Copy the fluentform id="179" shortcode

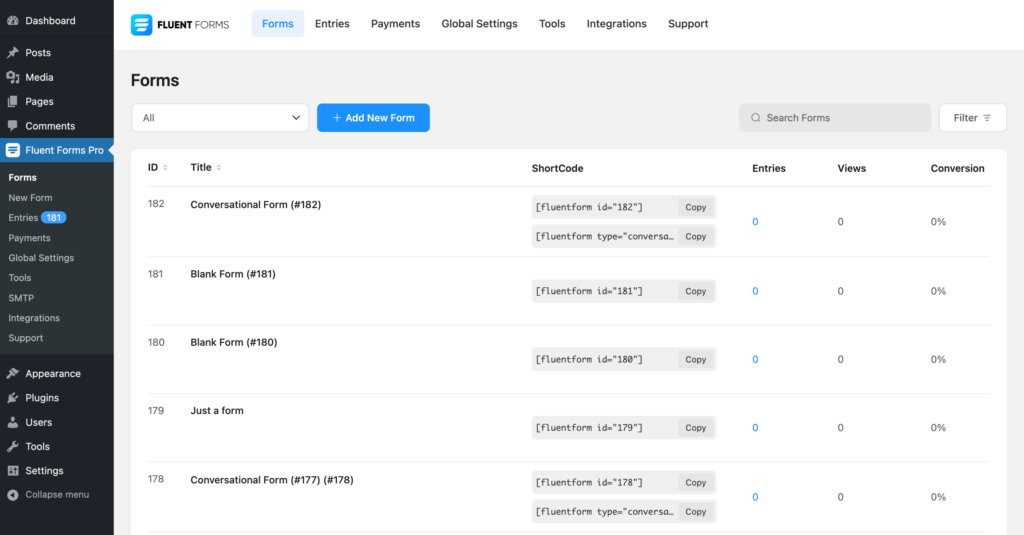[x=696, y=428]
